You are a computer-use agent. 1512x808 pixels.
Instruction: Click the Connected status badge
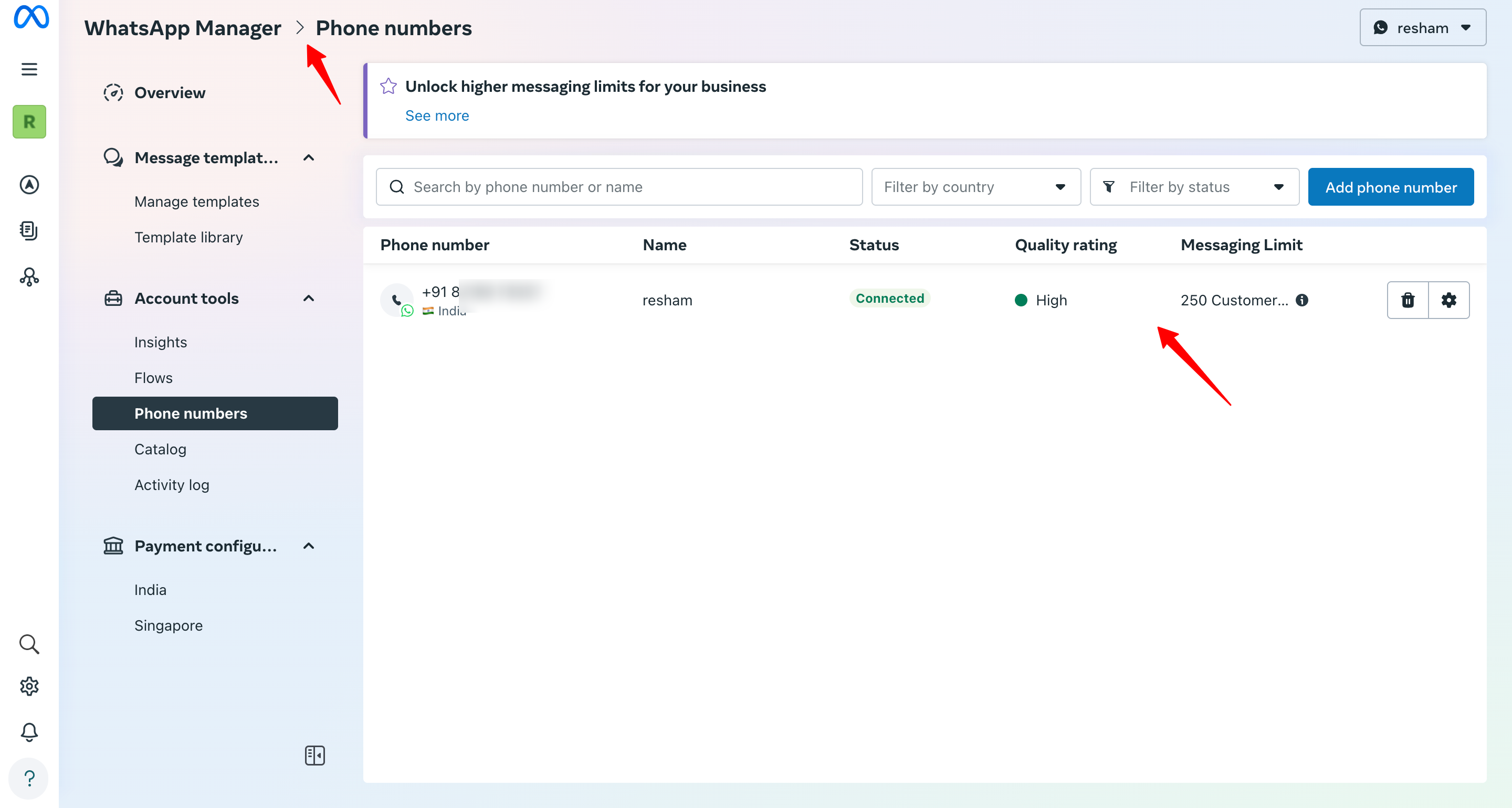(889, 298)
